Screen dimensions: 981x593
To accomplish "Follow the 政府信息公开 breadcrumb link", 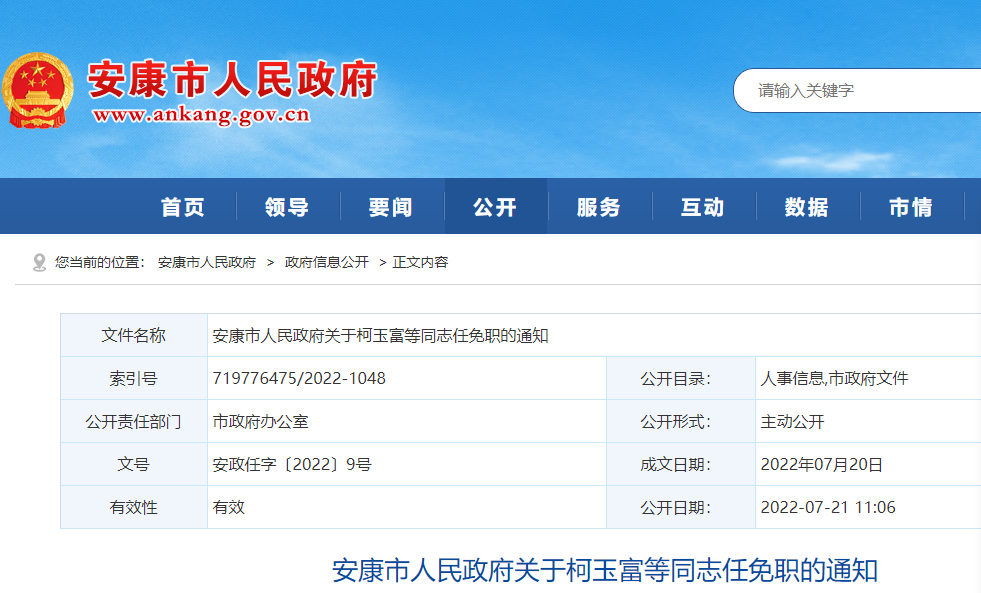I will [327, 262].
